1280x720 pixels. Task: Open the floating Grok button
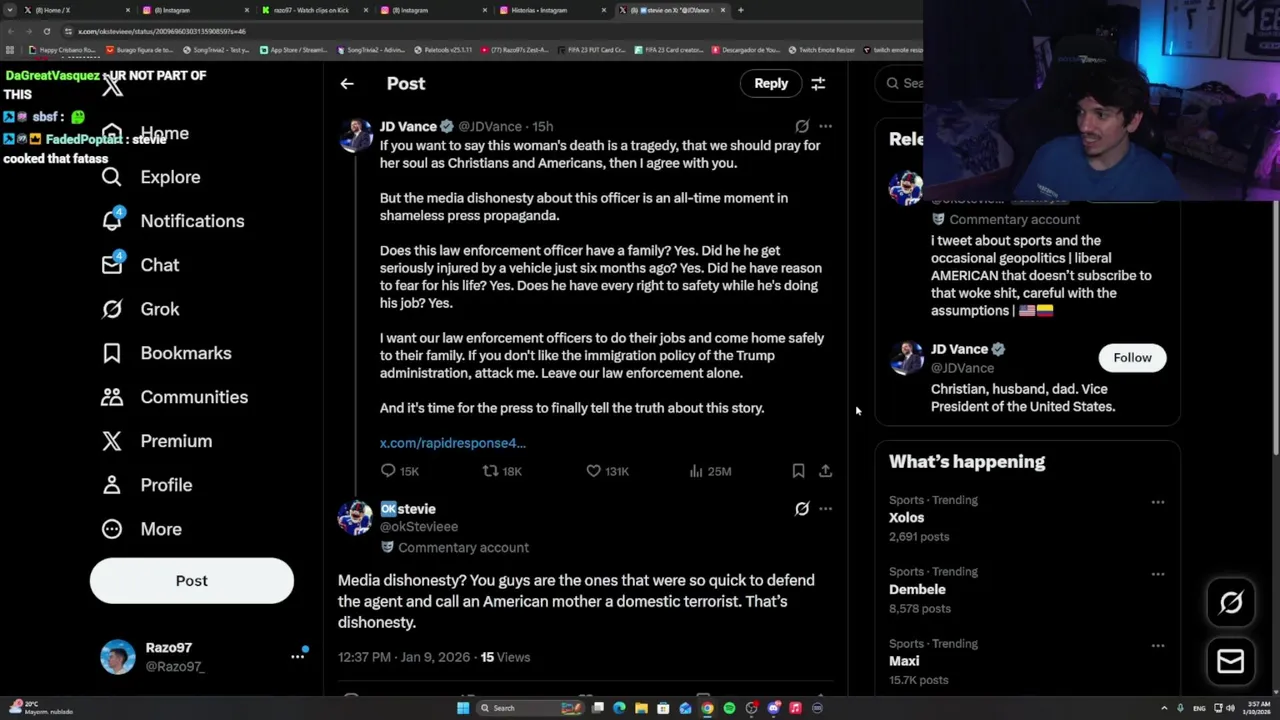click(x=1231, y=602)
